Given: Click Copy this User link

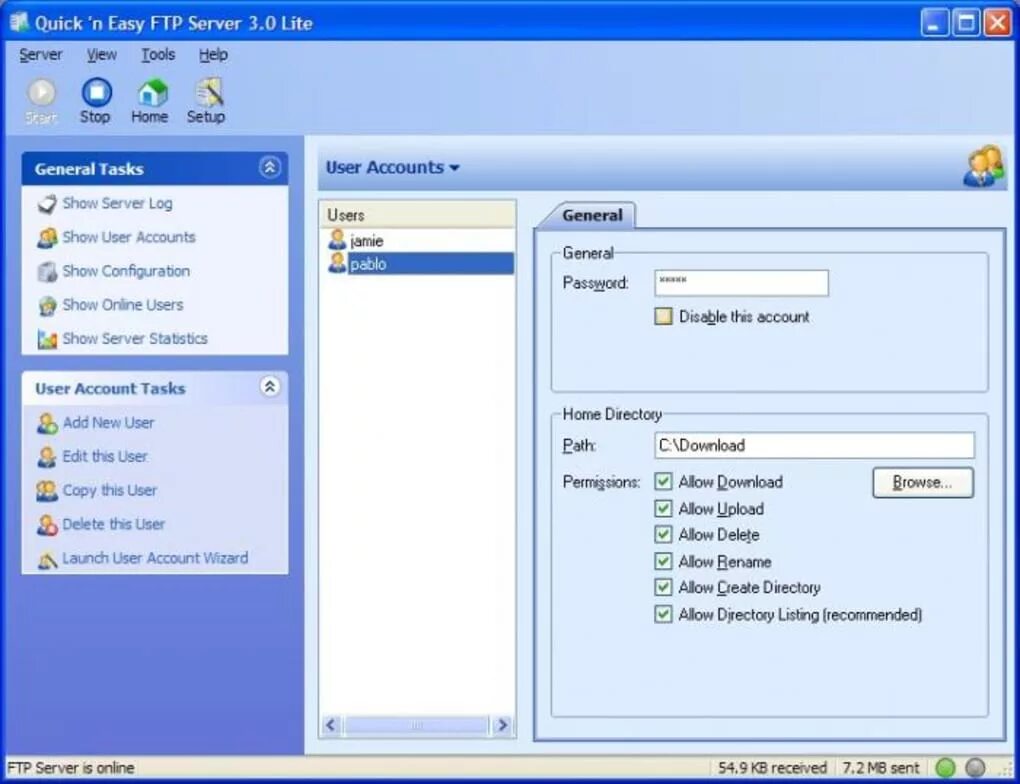Looking at the screenshot, I should tap(109, 491).
